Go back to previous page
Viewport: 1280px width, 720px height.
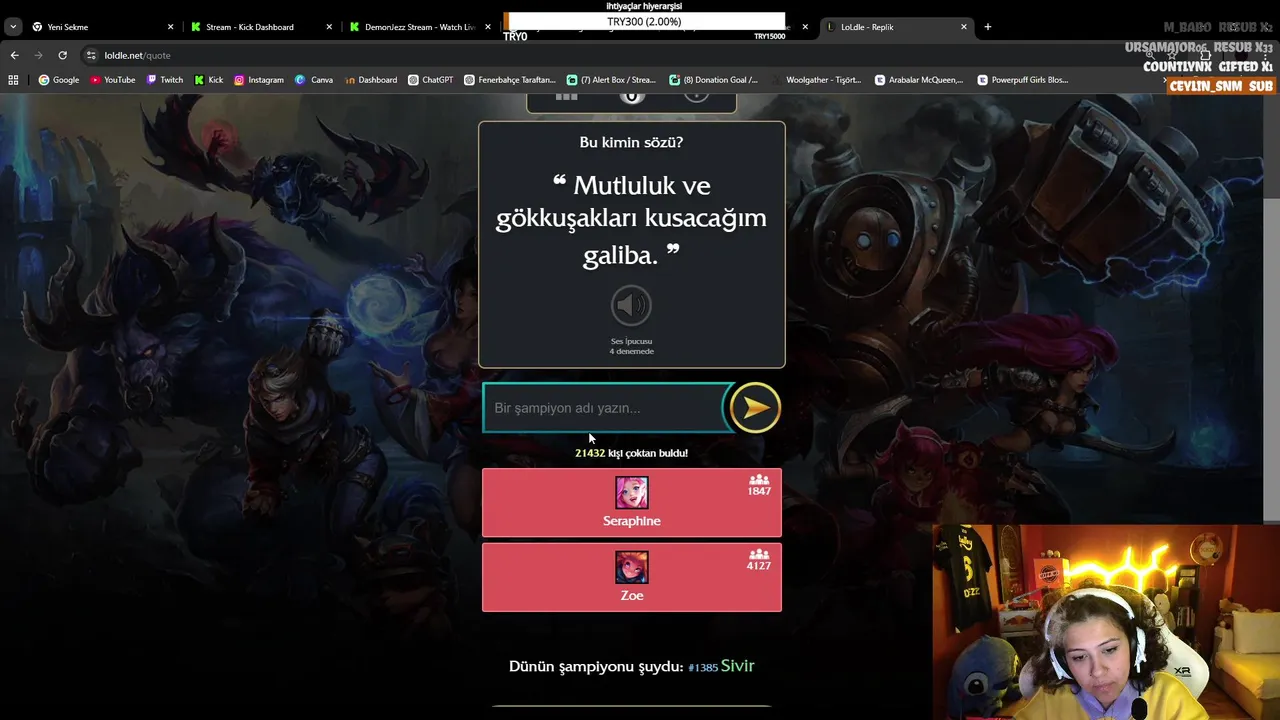[14, 55]
